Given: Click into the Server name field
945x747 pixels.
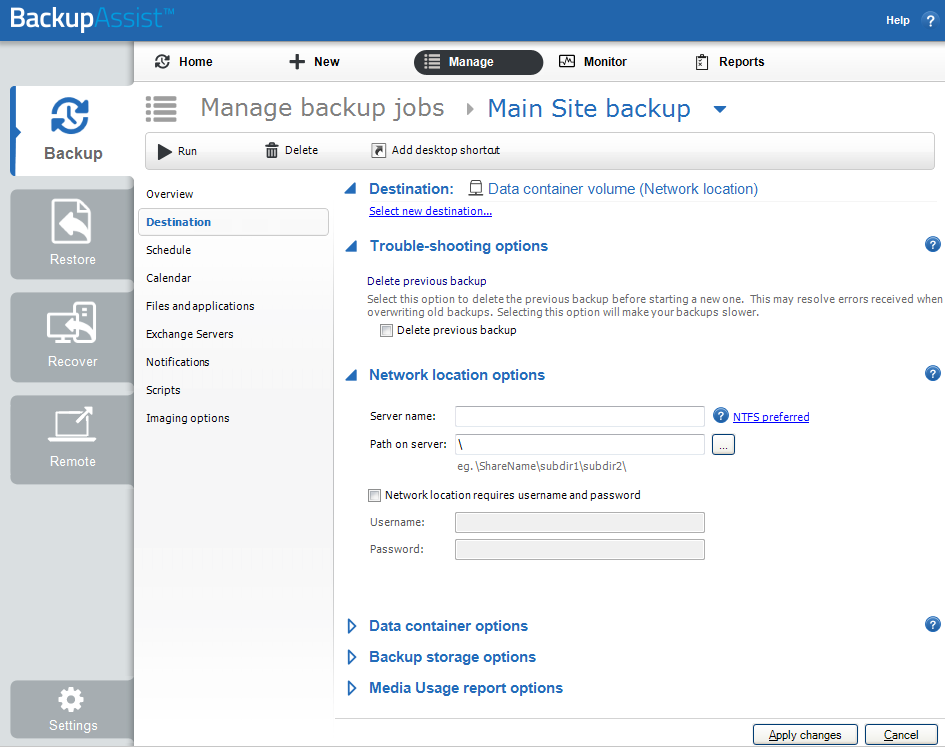Looking at the screenshot, I should [580, 416].
